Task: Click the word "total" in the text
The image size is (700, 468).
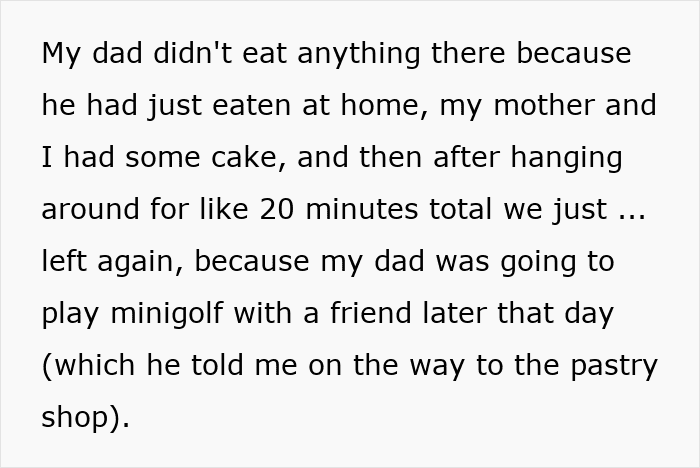Action: pyautogui.click(x=465, y=210)
